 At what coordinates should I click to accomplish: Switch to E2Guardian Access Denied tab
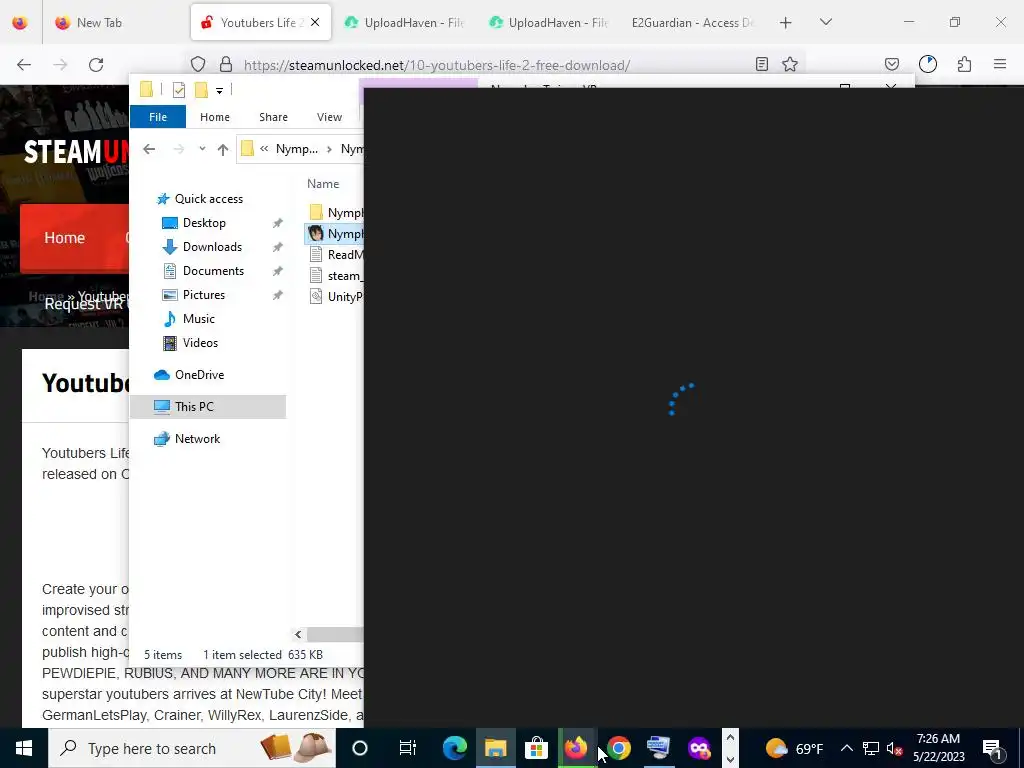[x=692, y=23]
